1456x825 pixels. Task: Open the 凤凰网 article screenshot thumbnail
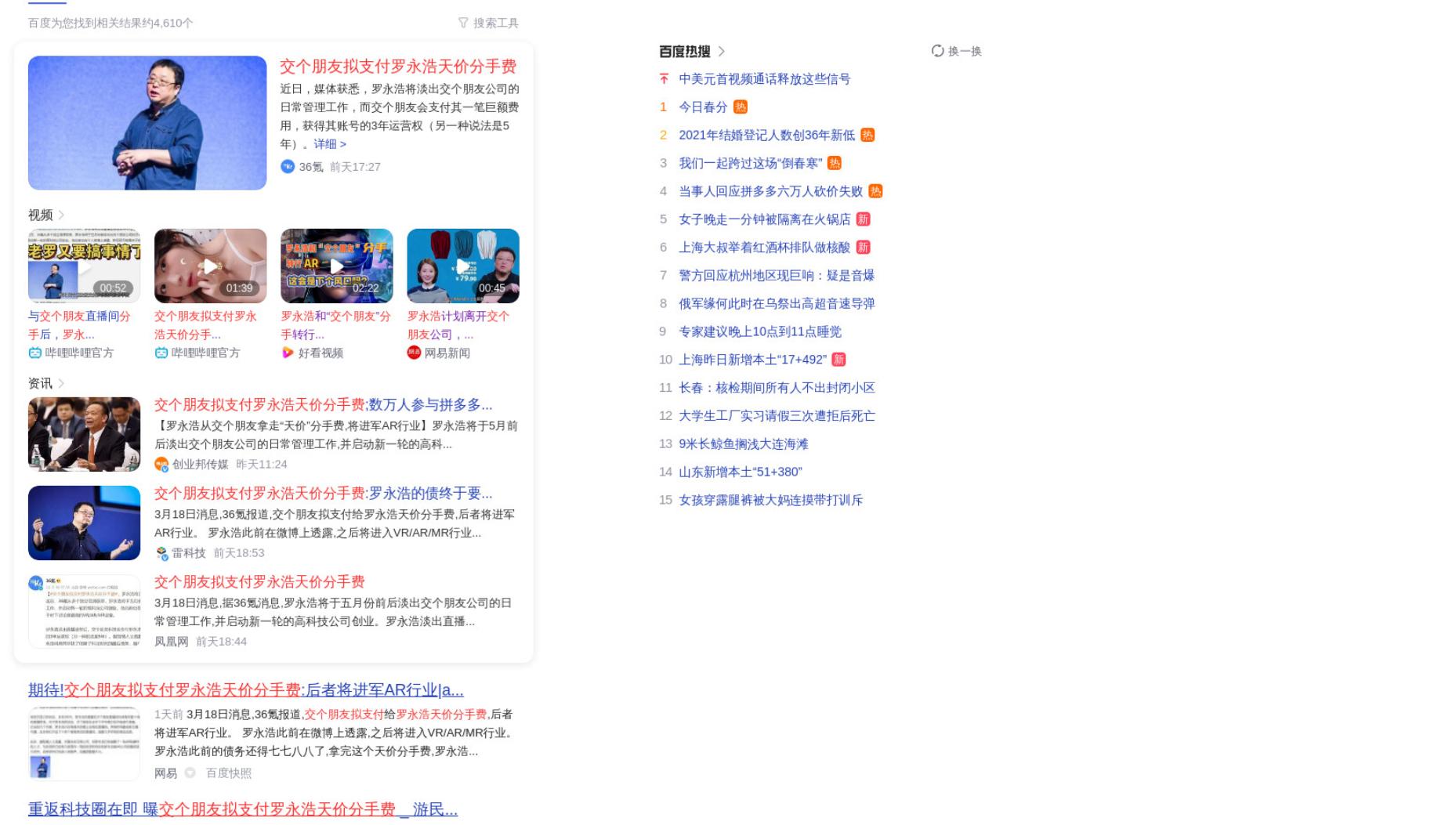coord(84,611)
